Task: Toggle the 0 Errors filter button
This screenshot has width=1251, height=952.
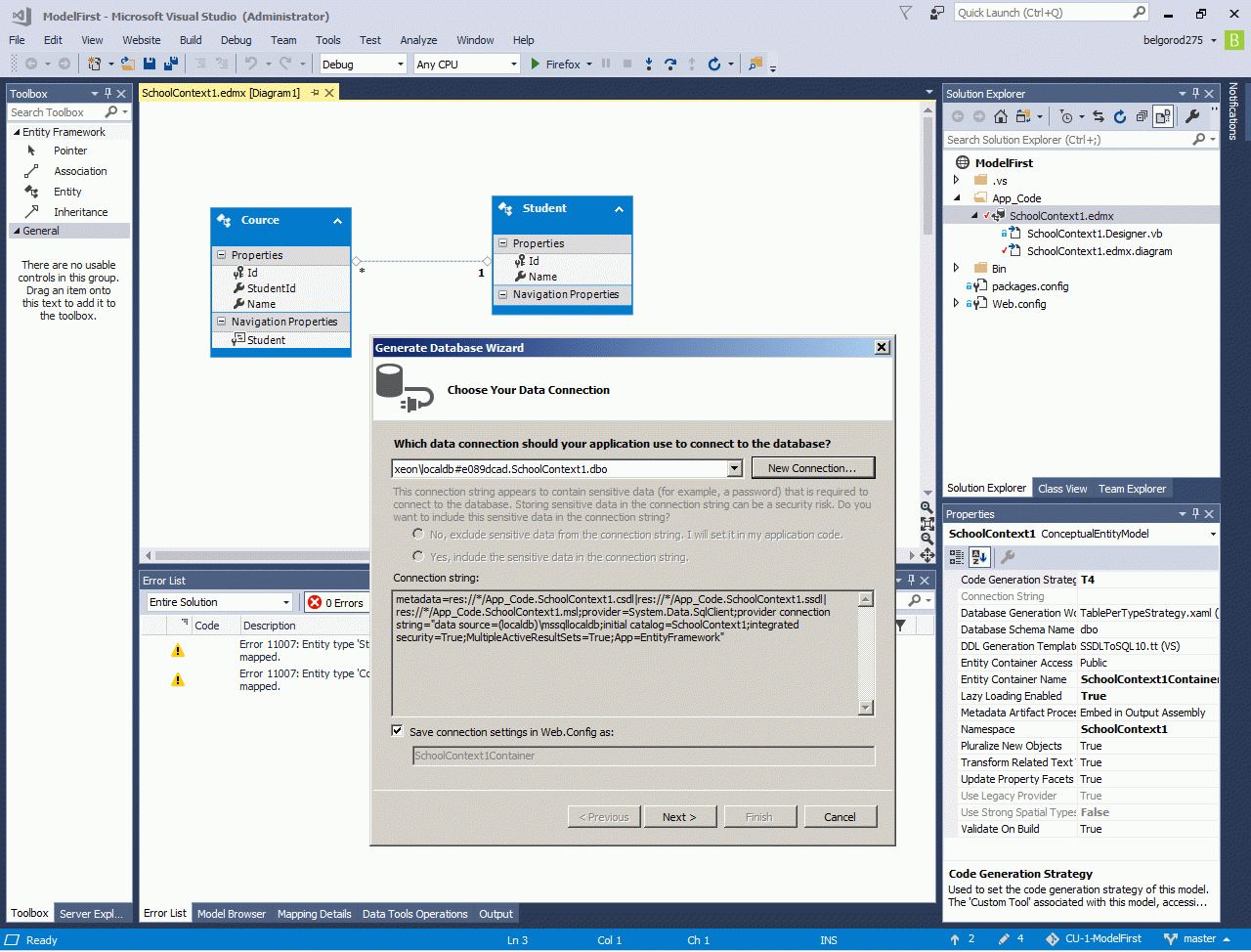Action: click(336, 602)
